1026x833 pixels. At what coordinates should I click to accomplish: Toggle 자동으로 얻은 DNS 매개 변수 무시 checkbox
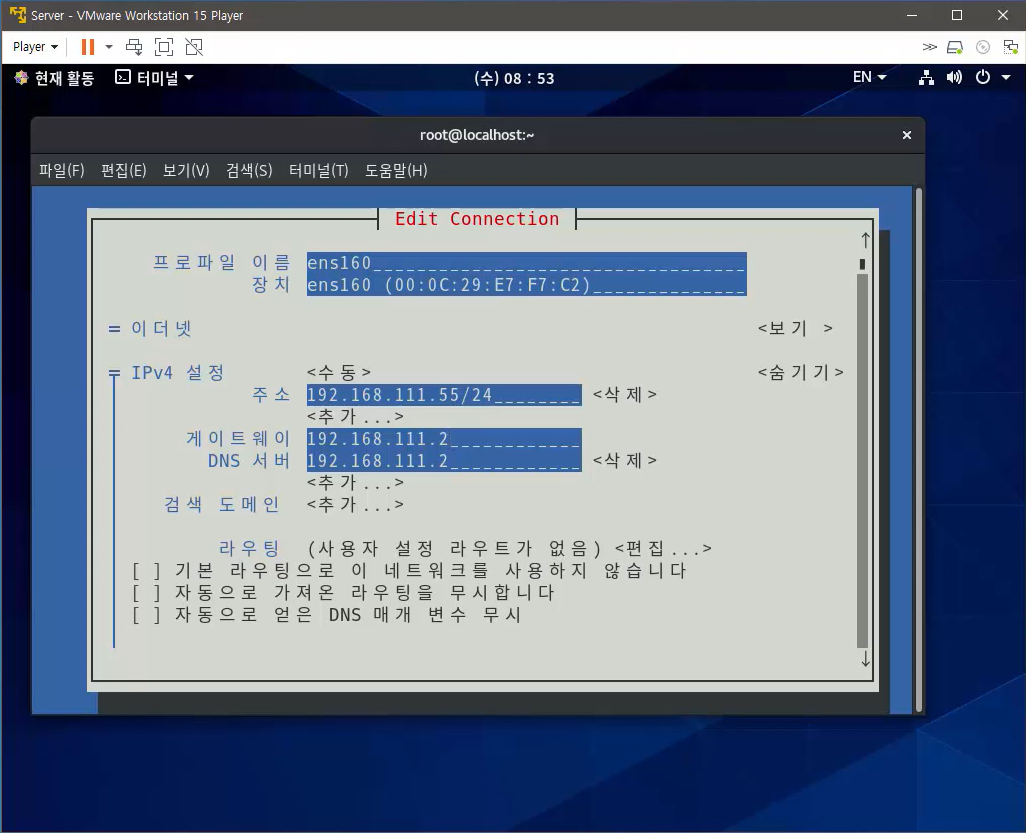(147, 615)
